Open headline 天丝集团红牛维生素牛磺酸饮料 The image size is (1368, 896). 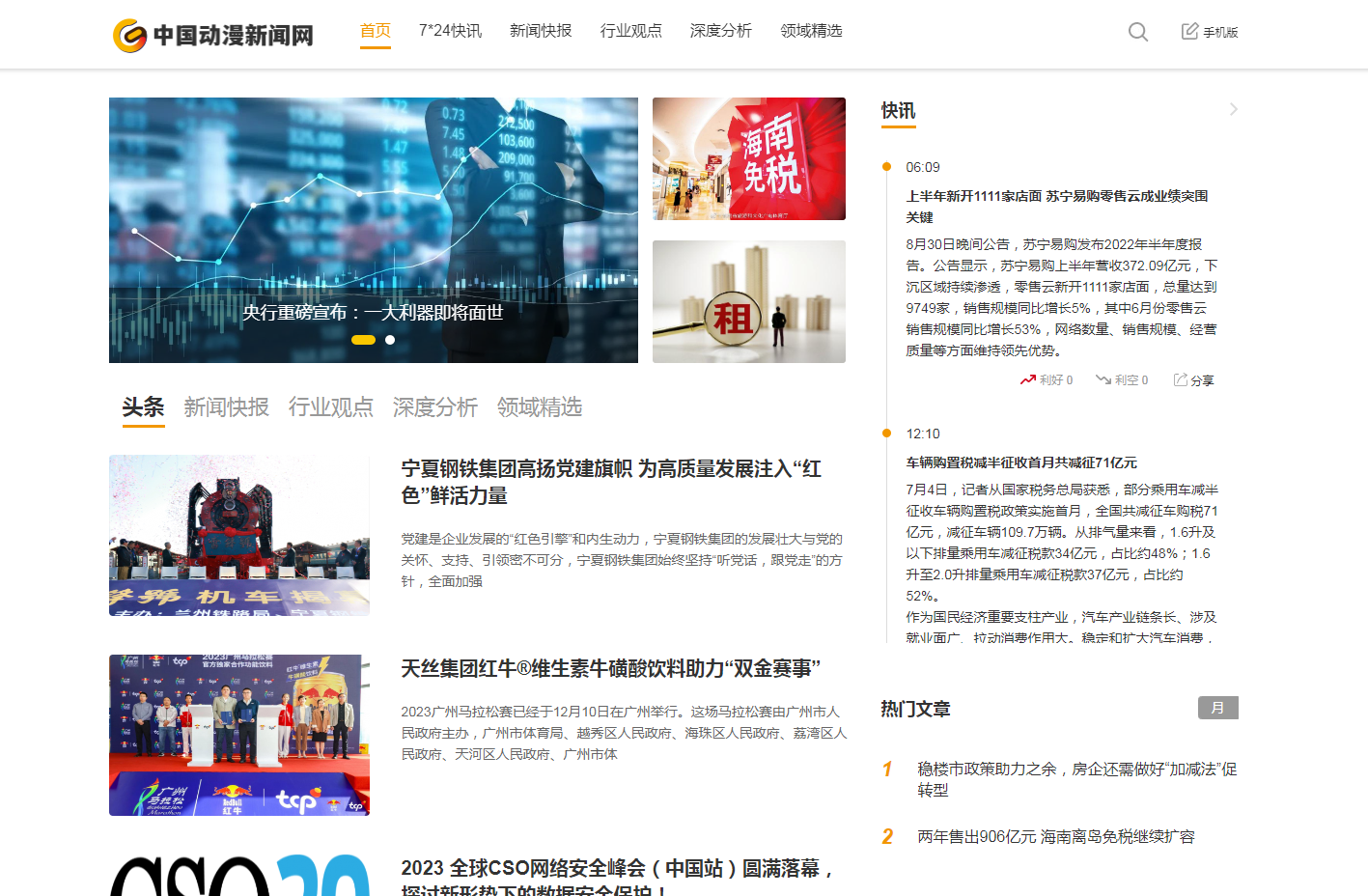(x=611, y=668)
